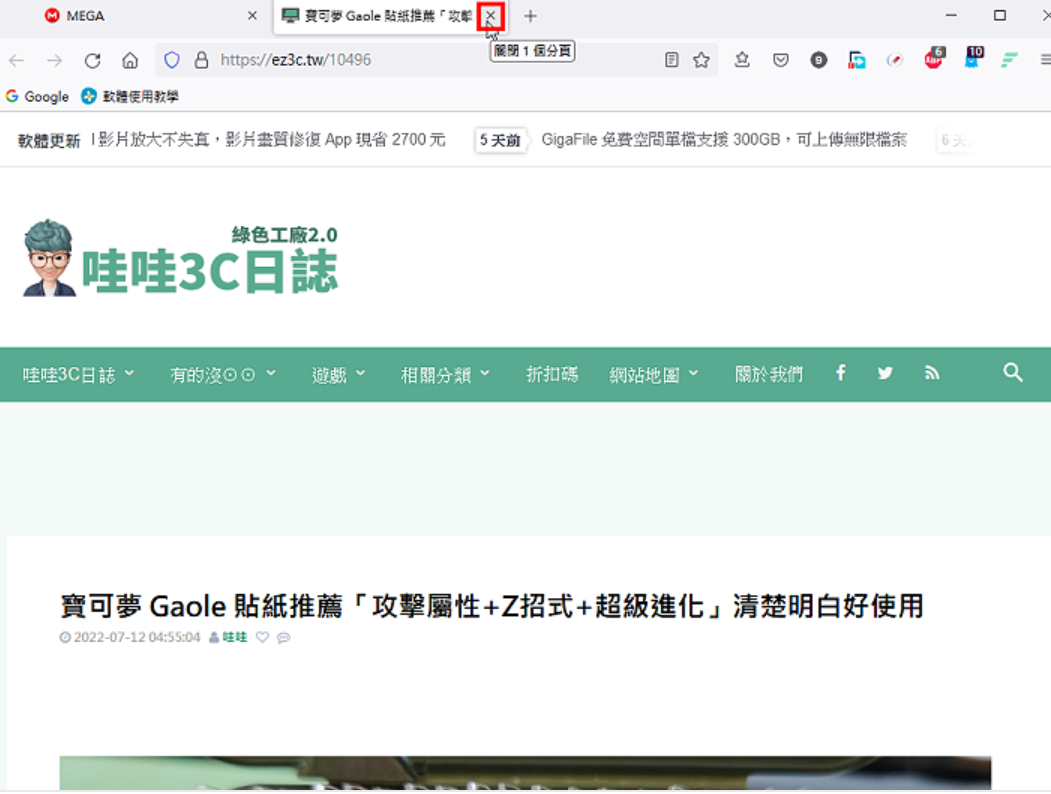Image resolution: width=1051 pixels, height=794 pixels.
Task: Click the forward navigation arrow
Action: point(54,60)
